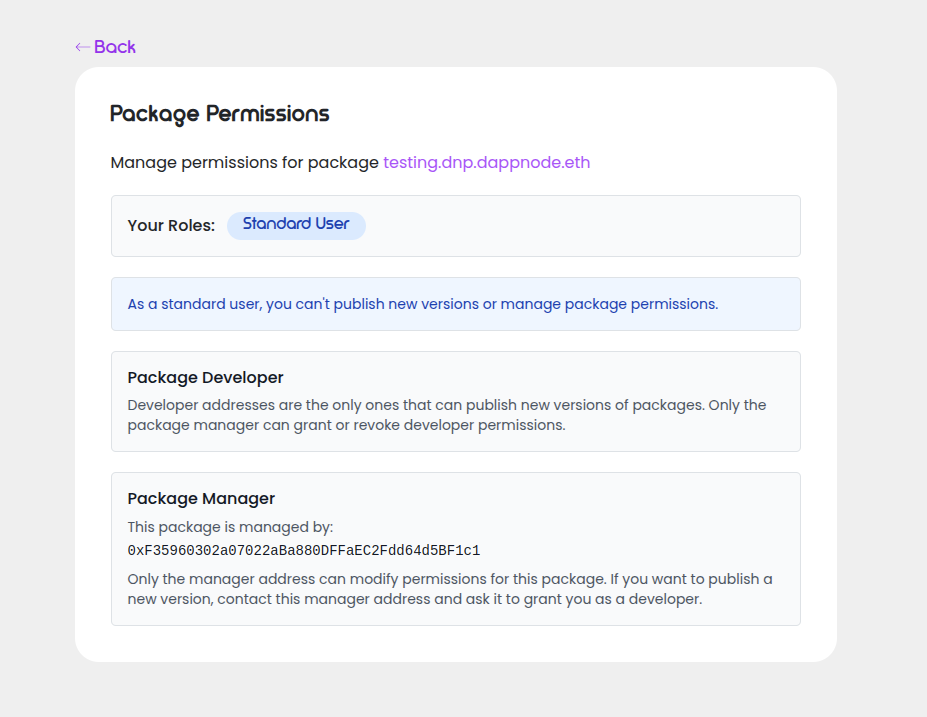Image resolution: width=927 pixels, height=717 pixels.
Task: Click the manager address 0xF35960302a07...
Action: (x=303, y=551)
